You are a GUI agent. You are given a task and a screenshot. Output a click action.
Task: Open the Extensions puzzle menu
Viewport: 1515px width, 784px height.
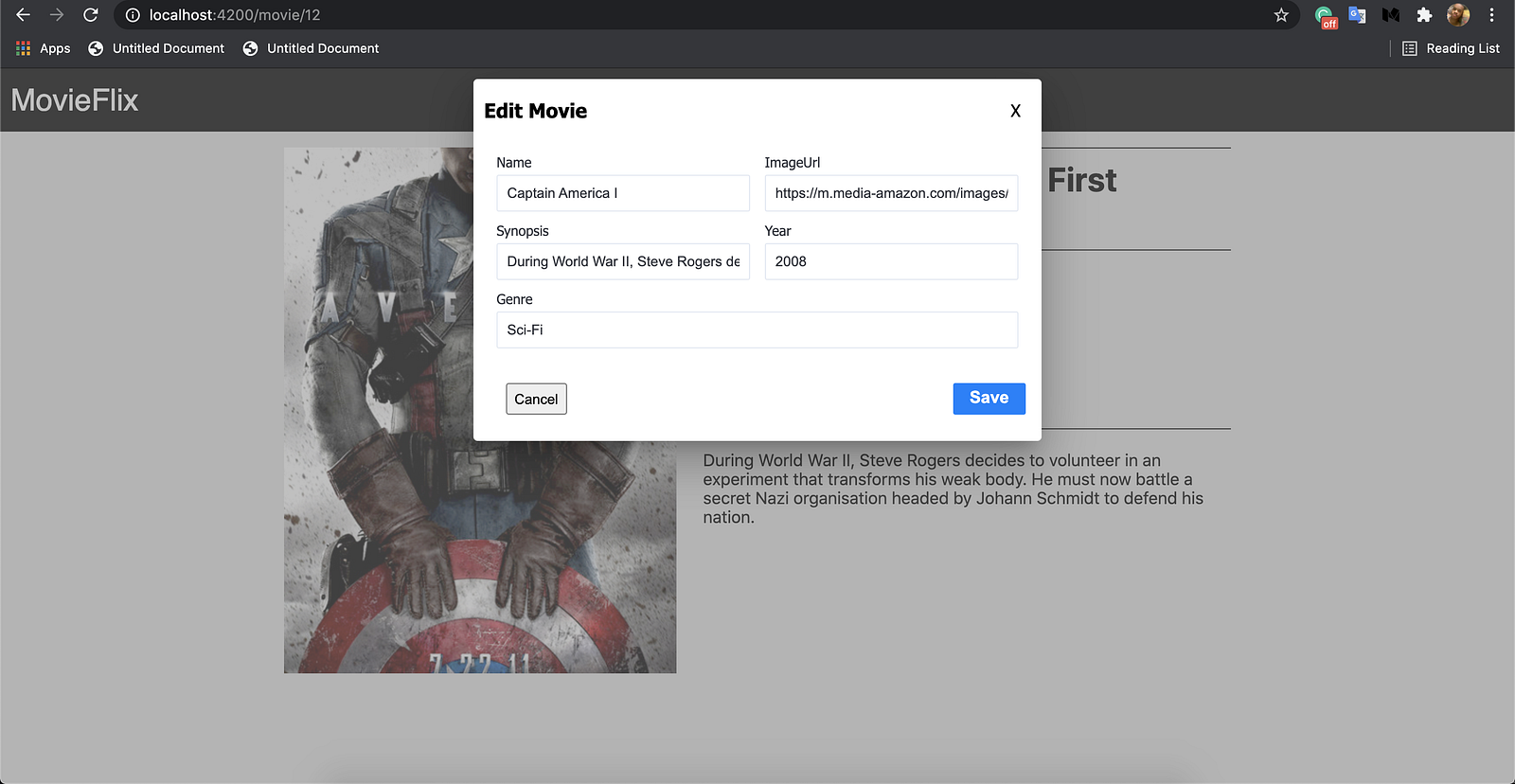point(1424,15)
